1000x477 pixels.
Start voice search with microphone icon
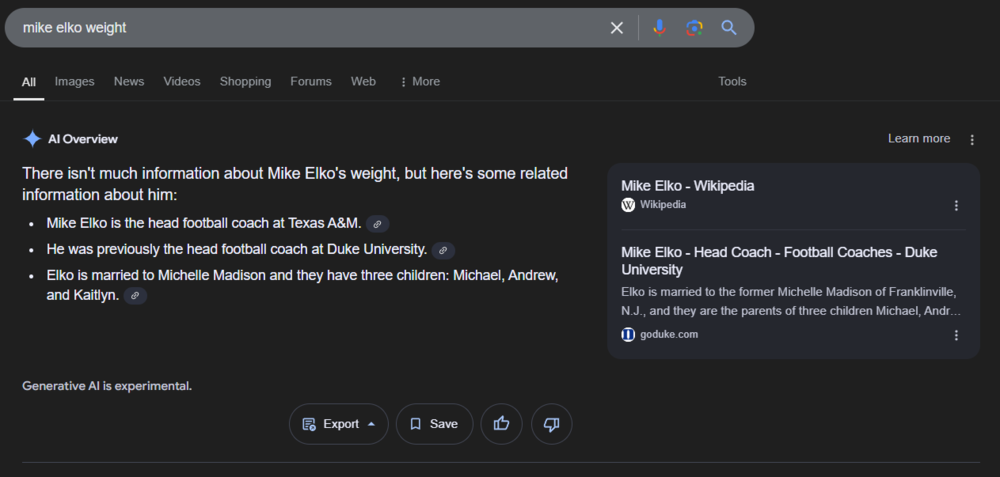pos(659,28)
